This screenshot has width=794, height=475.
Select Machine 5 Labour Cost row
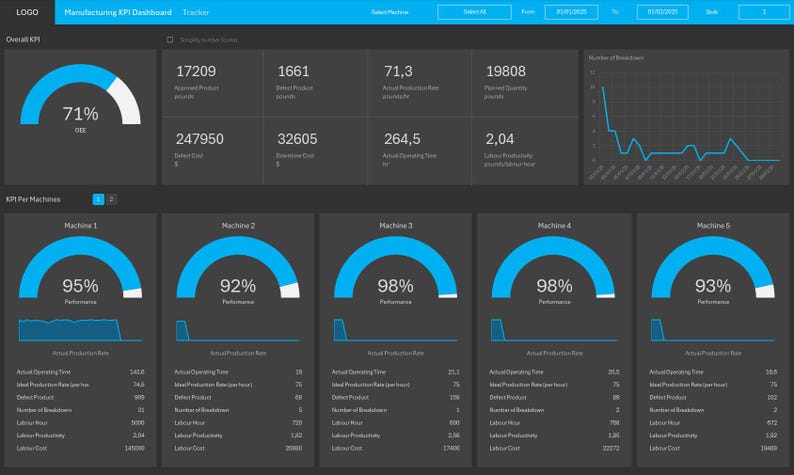[713, 448]
